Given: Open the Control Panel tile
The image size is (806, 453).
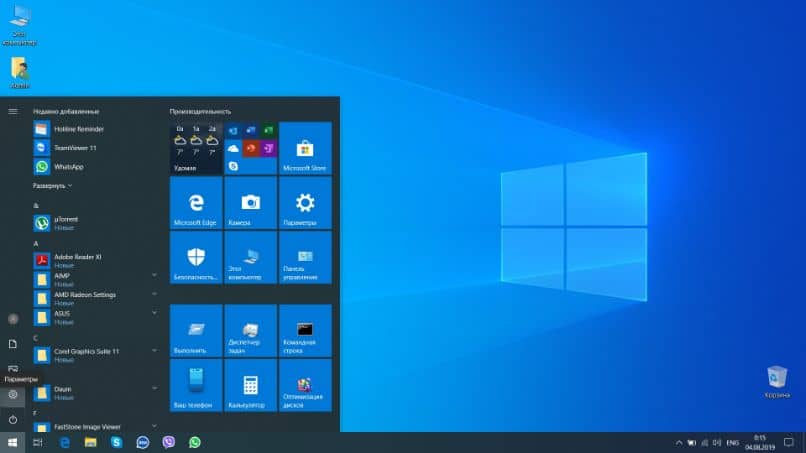Looking at the screenshot, I should point(305,258).
